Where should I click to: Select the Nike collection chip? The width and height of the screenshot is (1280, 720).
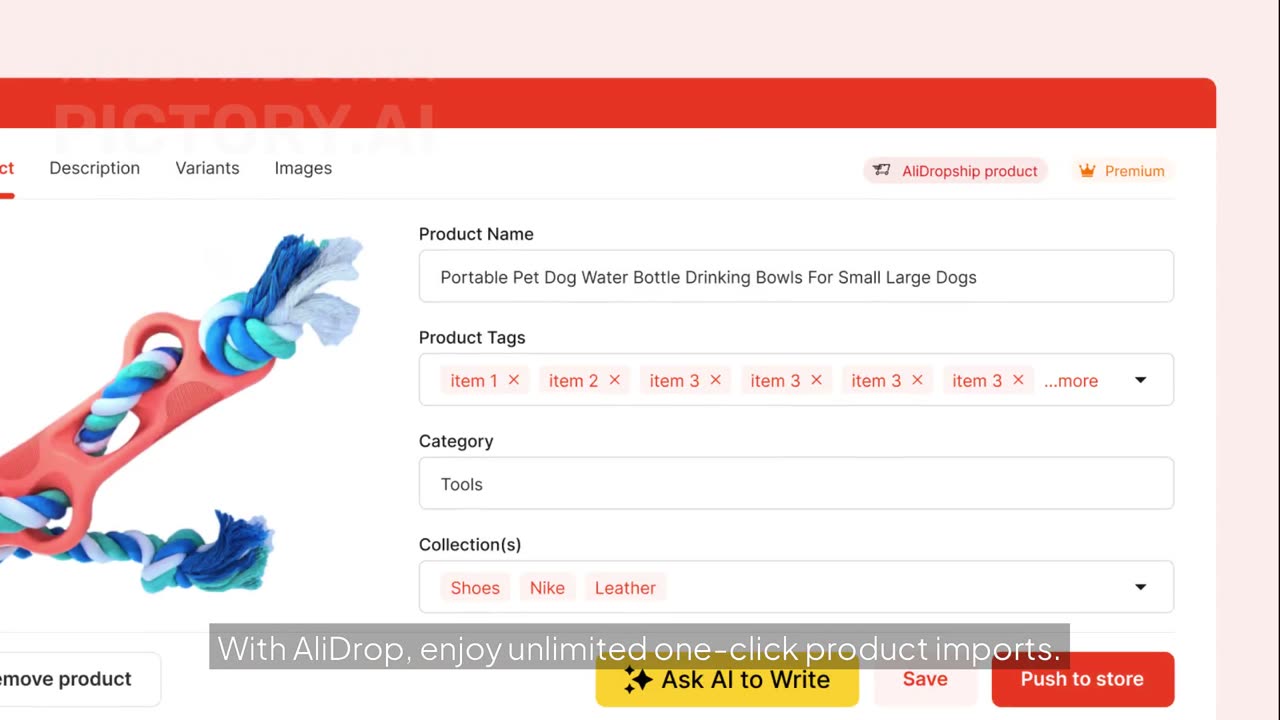coord(547,588)
